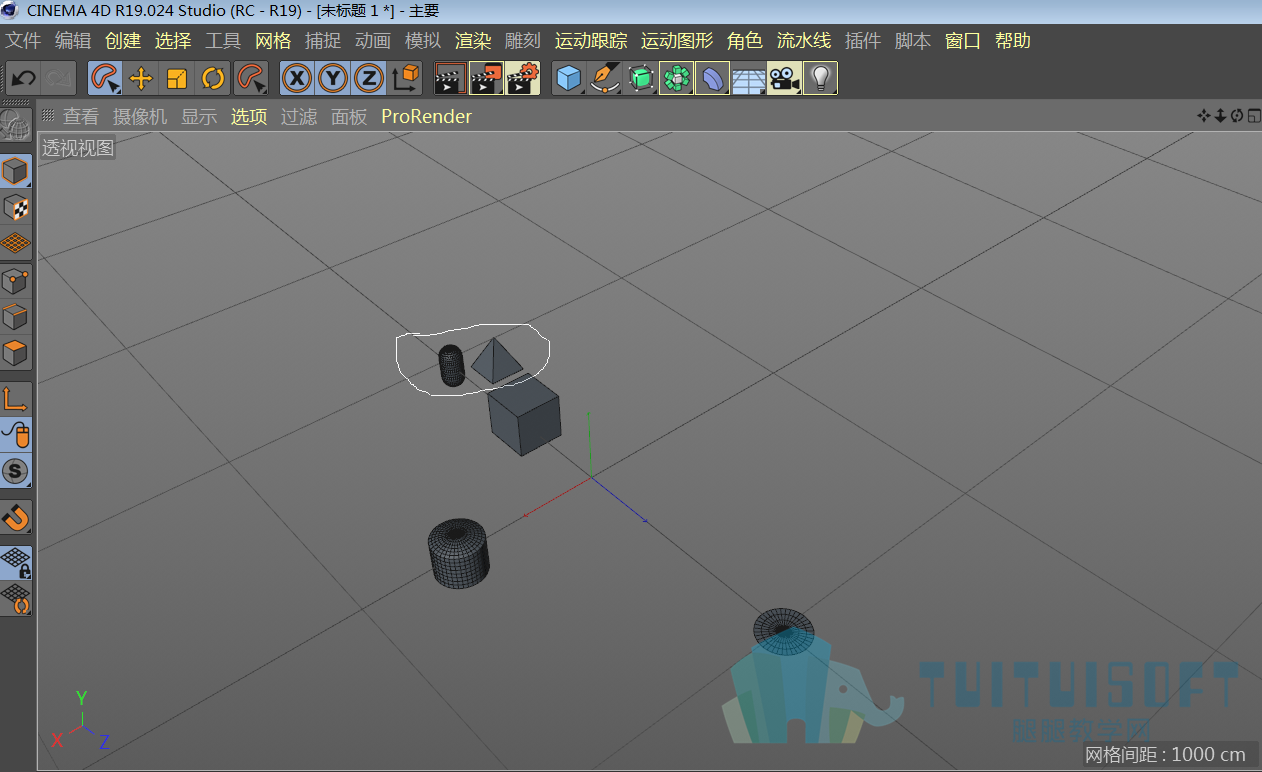
Task: Render to the Picture Viewer
Action: [x=486, y=78]
